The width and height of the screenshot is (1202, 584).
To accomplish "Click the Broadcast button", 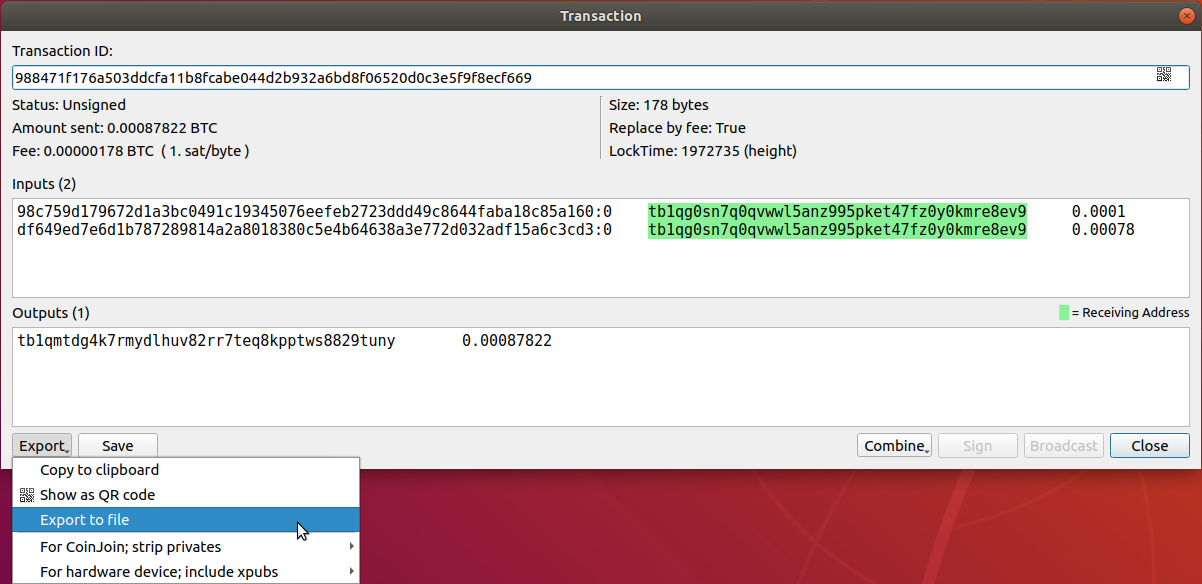I will tap(1063, 446).
